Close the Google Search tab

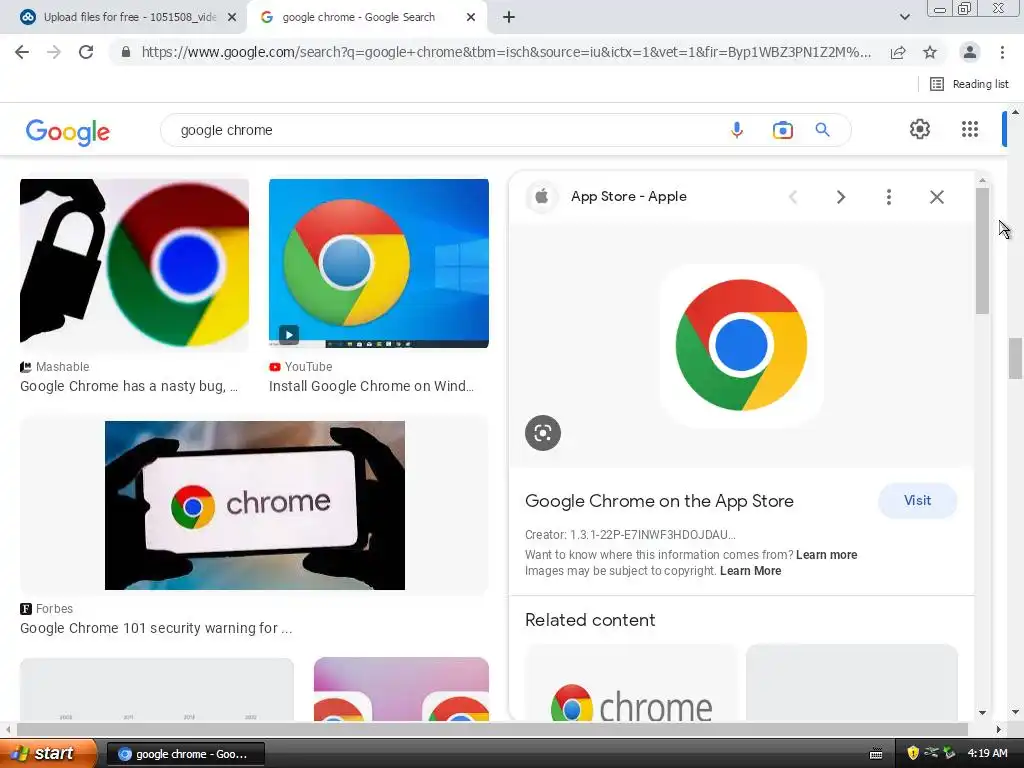[x=471, y=18]
